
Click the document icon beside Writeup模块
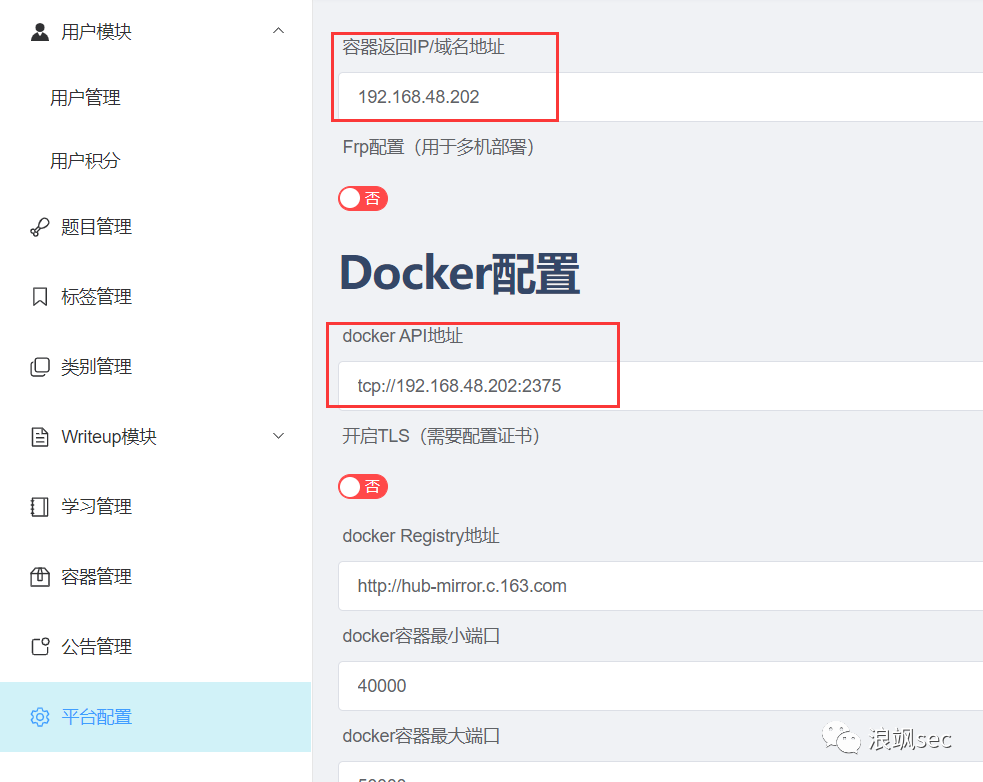(39, 436)
